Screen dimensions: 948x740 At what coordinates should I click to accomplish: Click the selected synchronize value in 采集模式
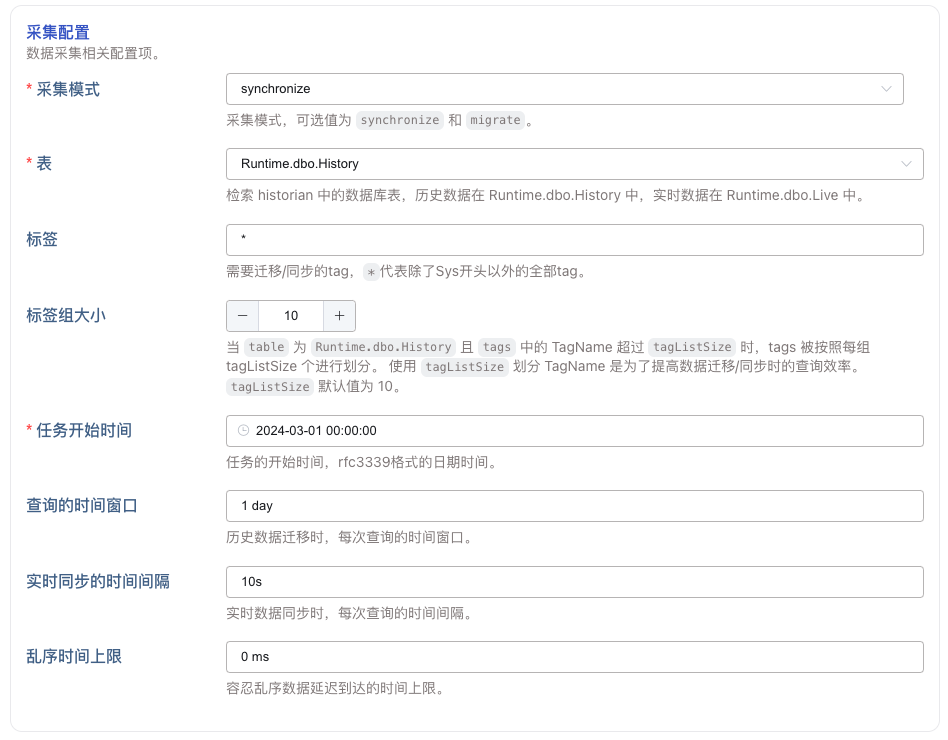(x=276, y=89)
